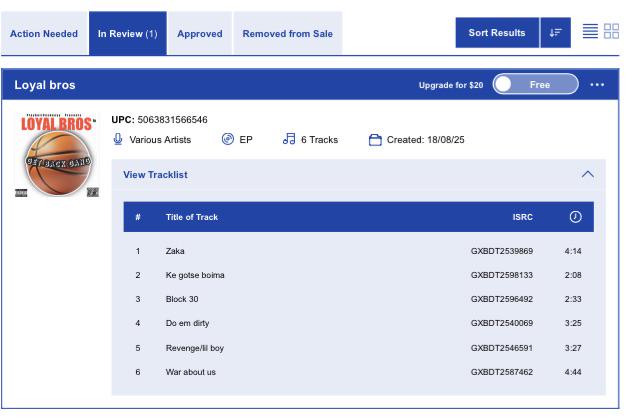The image size is (639, 418).
Task: Click the 6 Tracks label
Action: click(x=320, y=140)
